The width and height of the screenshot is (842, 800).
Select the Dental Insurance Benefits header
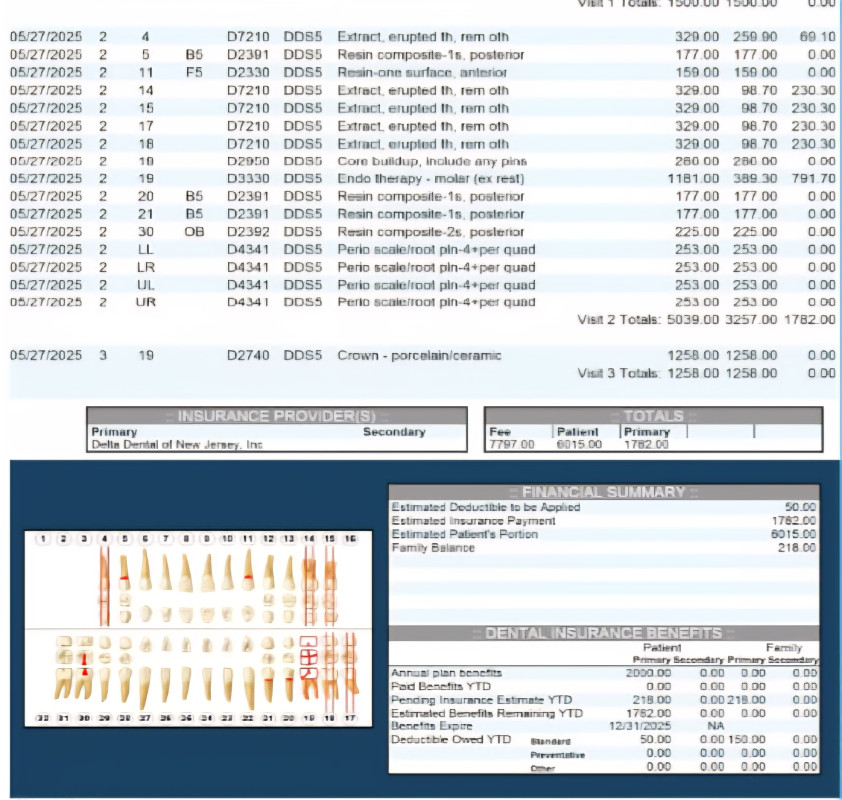tap(603, 633)
